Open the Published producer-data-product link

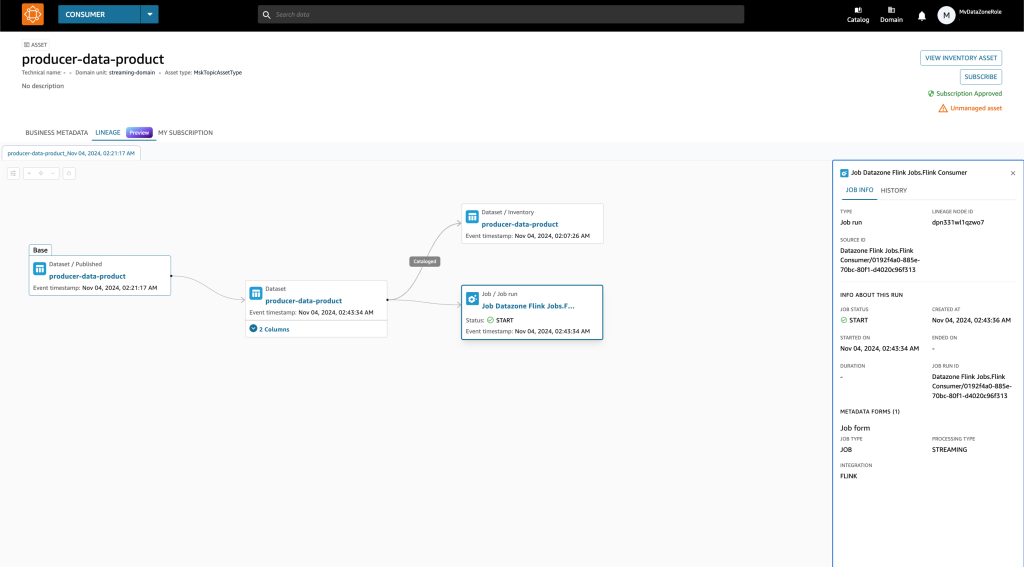87,276
